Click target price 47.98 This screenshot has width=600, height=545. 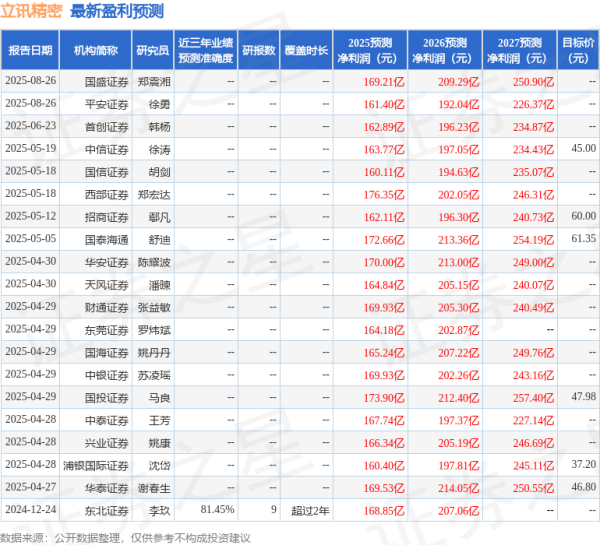[584, 397]
